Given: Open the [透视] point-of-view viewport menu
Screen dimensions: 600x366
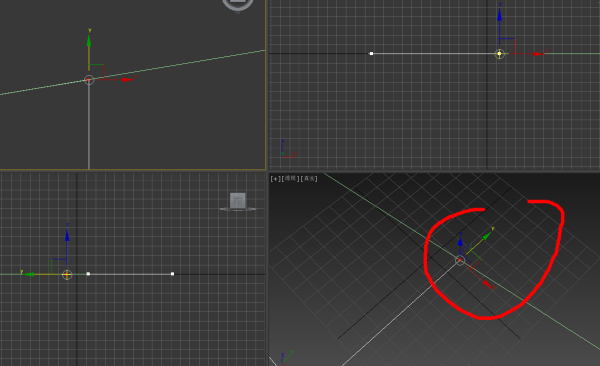Looking at the screenshot, I should pyautogui.click(x=290, y=179).
